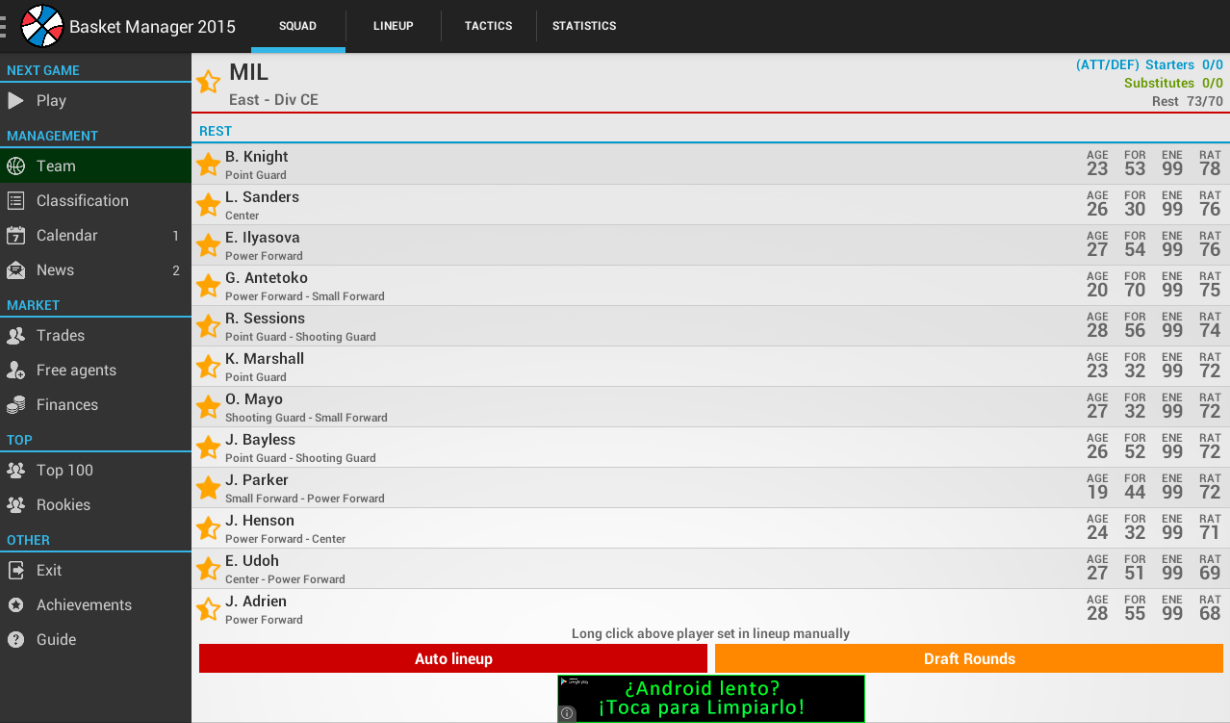Toggle the star next to E. Ilyasova
Image resolution: width=1230 pixels, height=723 pixels.
click(208, 245)
